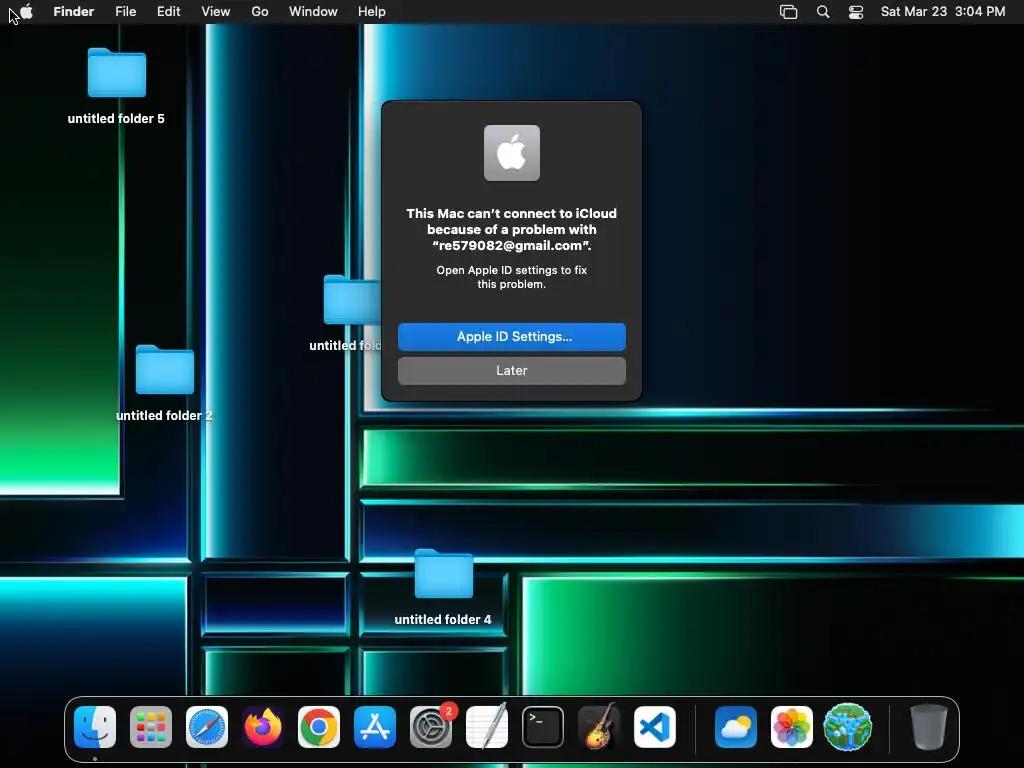Click the Stage Manager menu bar icon
Image resolution: width=1024 pixels, height=768 pixels.
pos(788,12)
